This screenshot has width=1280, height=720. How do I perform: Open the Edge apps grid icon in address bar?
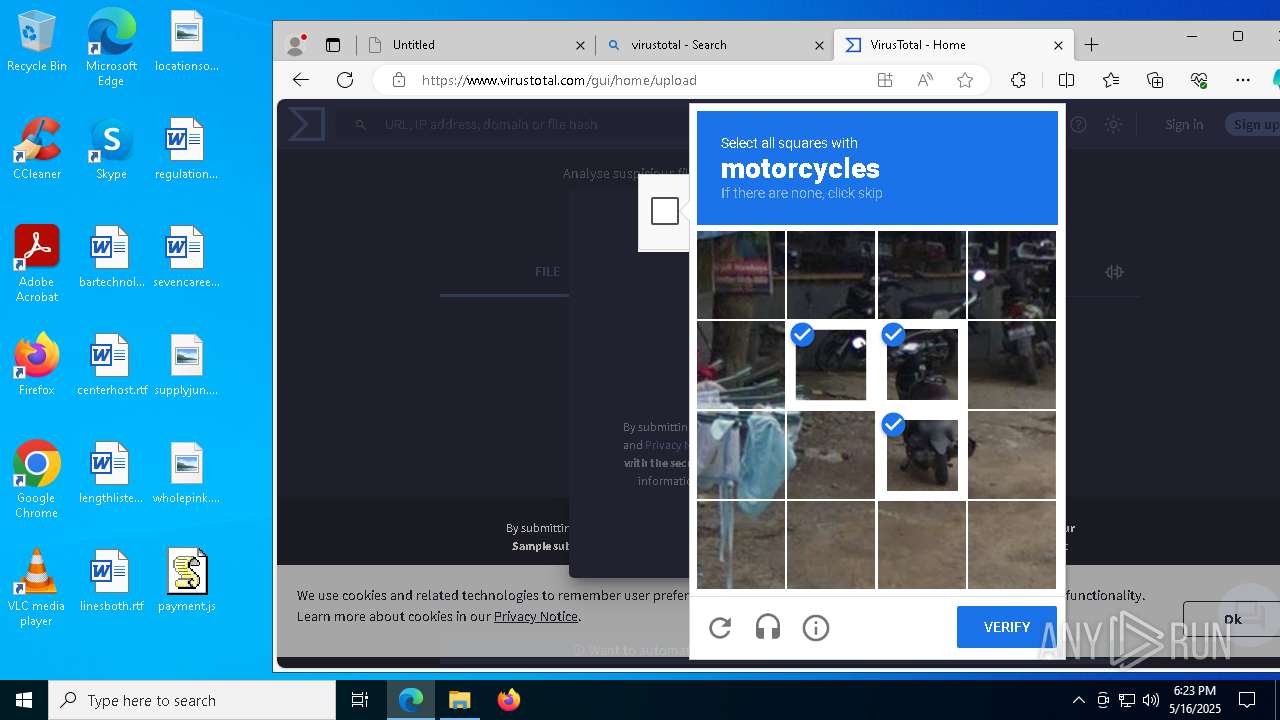click(x=885, y=80)
